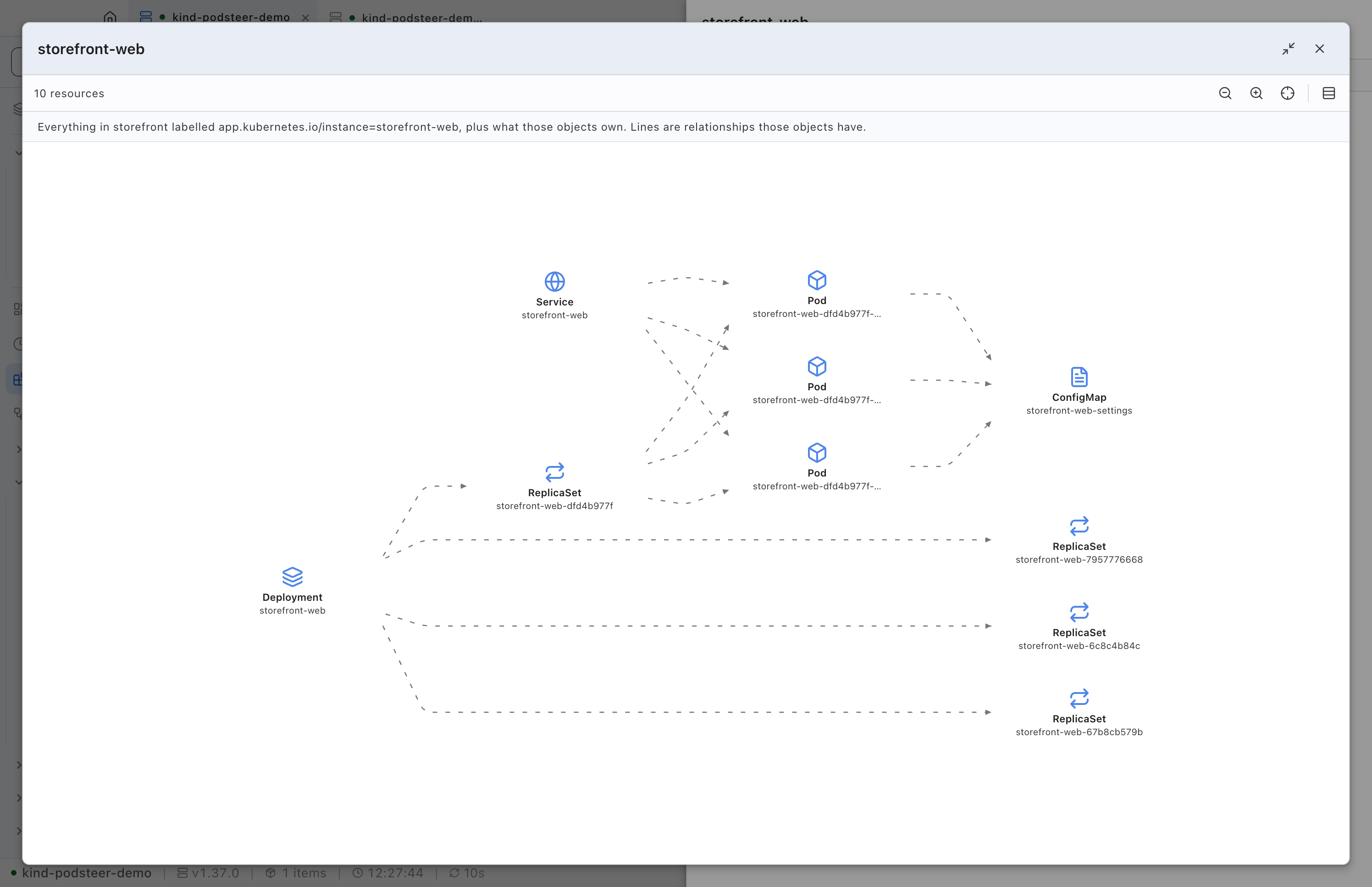Viewport: 1372px width, 887px height.
Task: Select ReplicaSet storefront-web-7957776668 node icon
Action: [1079, 526]
